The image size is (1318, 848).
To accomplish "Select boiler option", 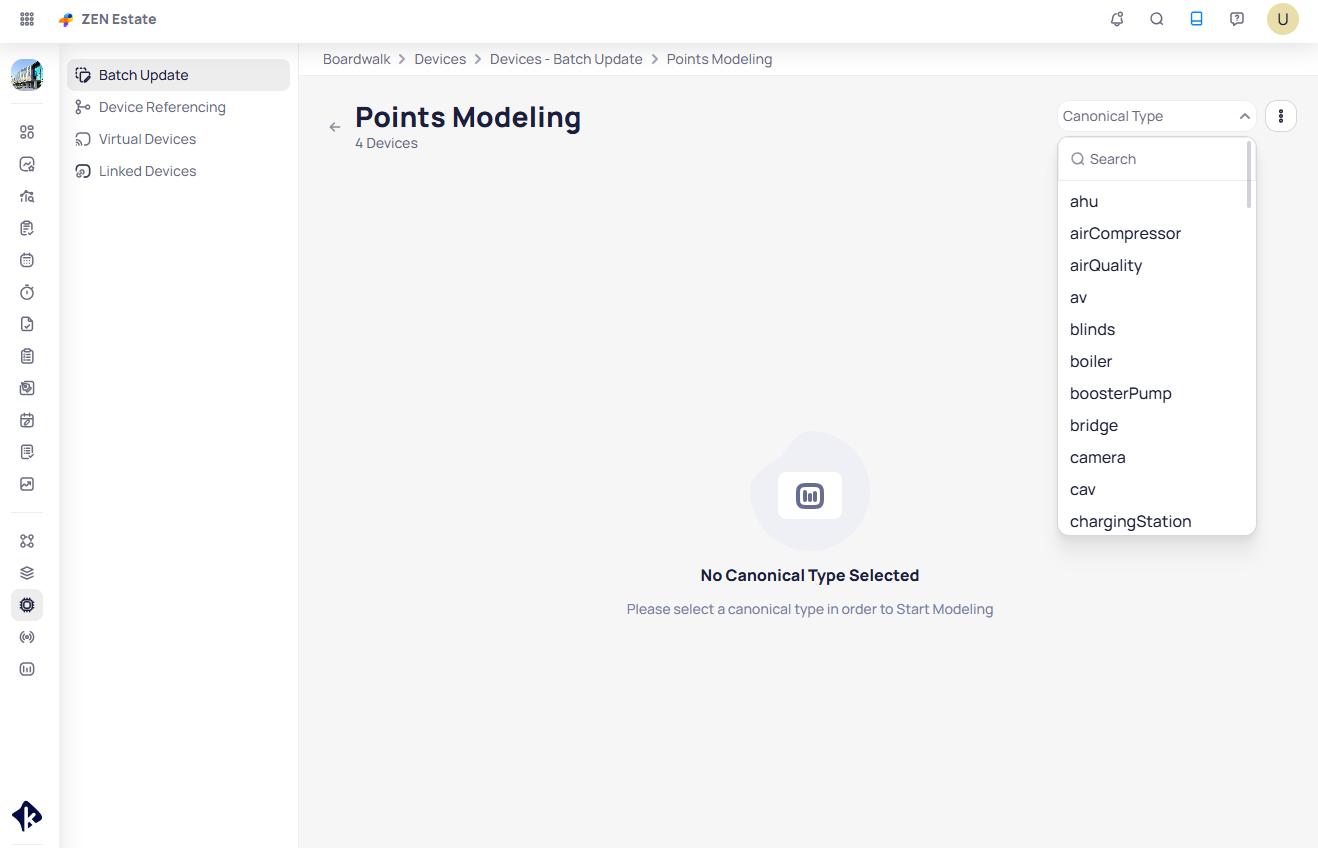I will (1153, 361).
